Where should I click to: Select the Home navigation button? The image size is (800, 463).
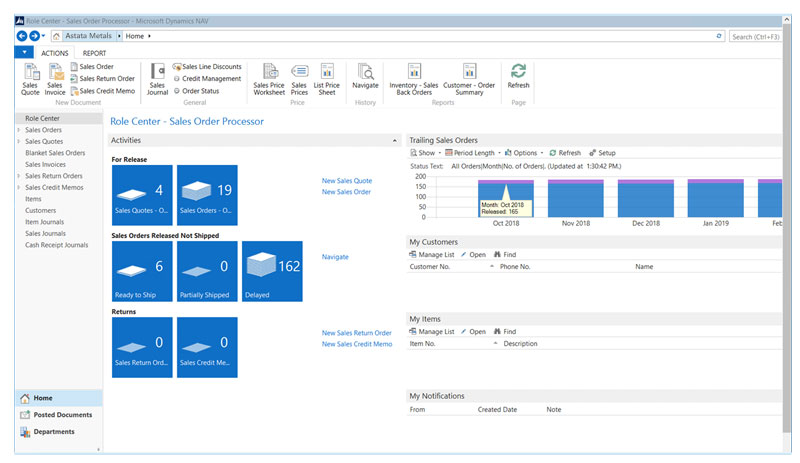point(59,398)
